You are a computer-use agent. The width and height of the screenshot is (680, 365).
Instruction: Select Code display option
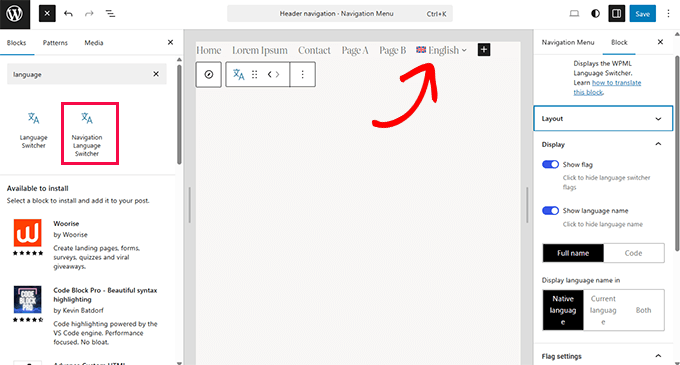click(x=633, y=253)
